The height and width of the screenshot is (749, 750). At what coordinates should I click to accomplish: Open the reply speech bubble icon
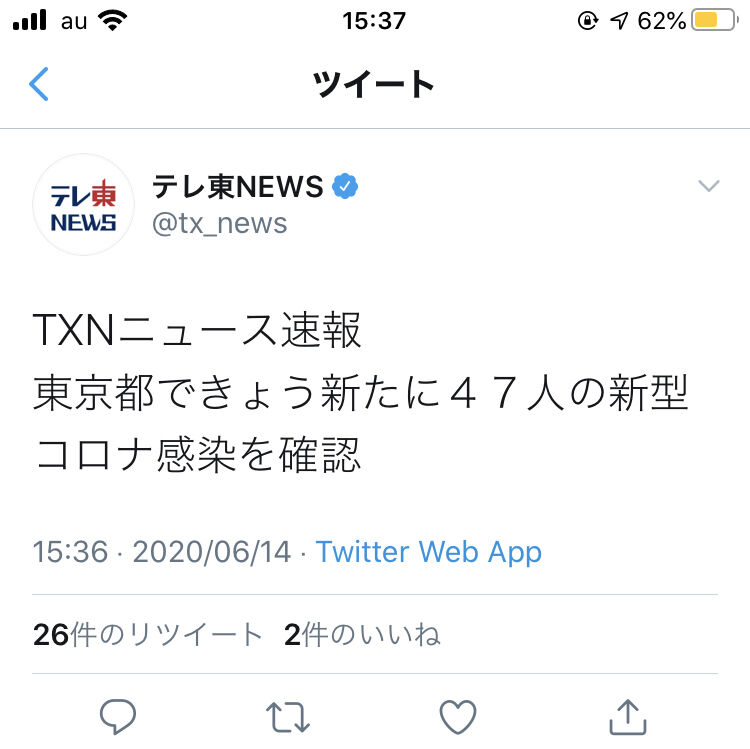(x=118, y=716)
